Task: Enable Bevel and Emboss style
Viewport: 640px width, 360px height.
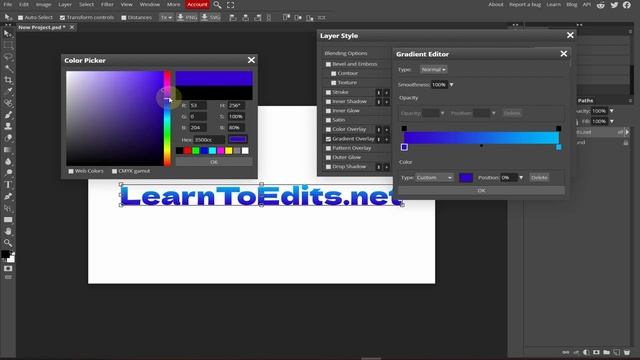Action: tap(328, 64)
